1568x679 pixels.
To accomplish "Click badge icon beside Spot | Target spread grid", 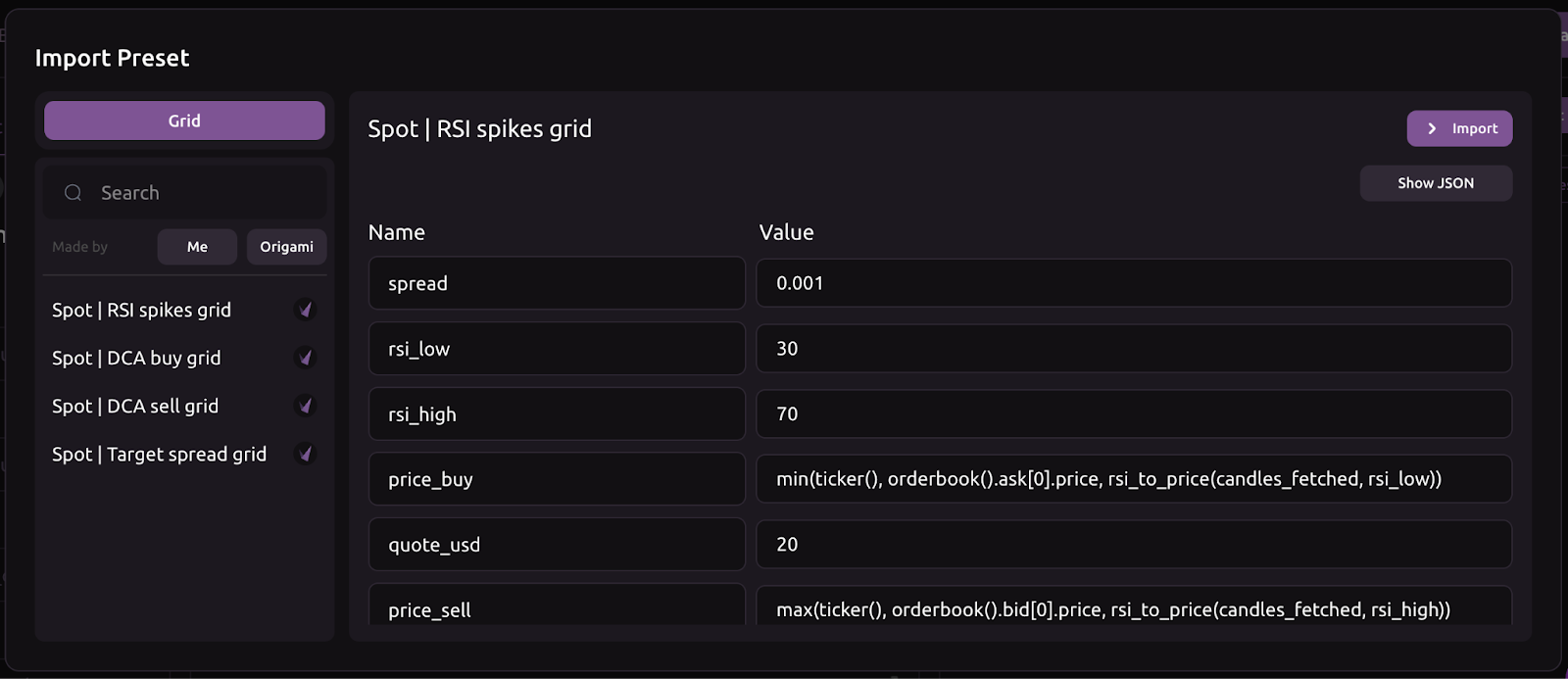I will 306,454.
